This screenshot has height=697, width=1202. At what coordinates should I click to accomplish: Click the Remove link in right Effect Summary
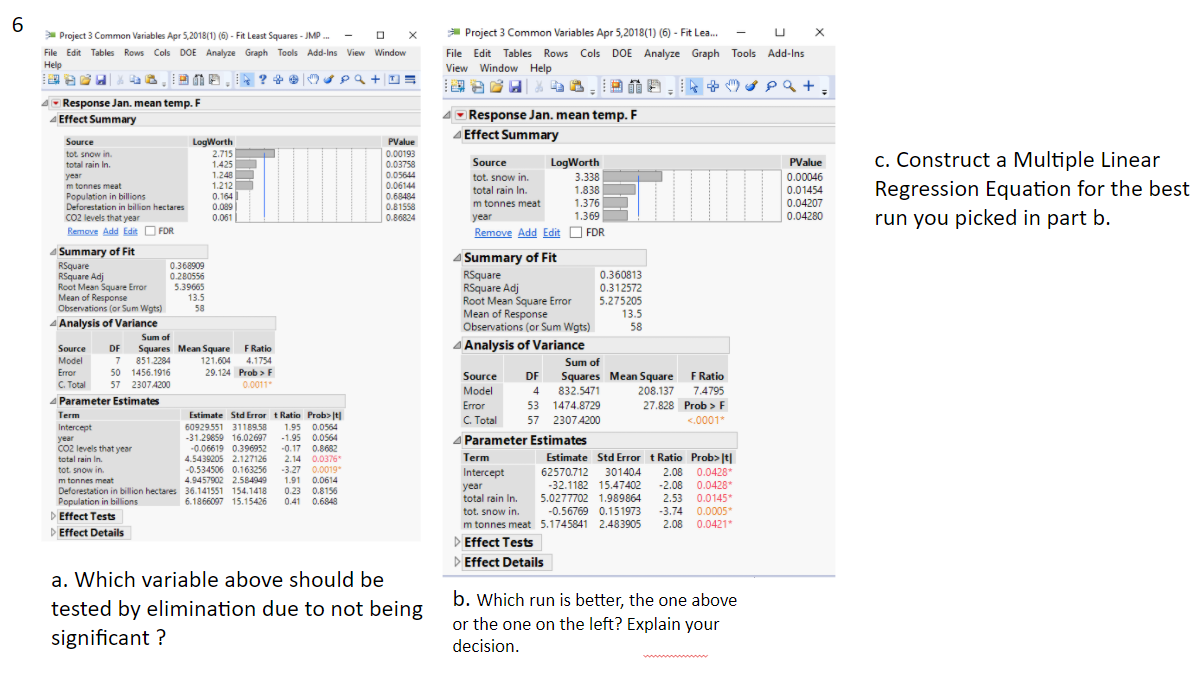(x=493, y=233)
